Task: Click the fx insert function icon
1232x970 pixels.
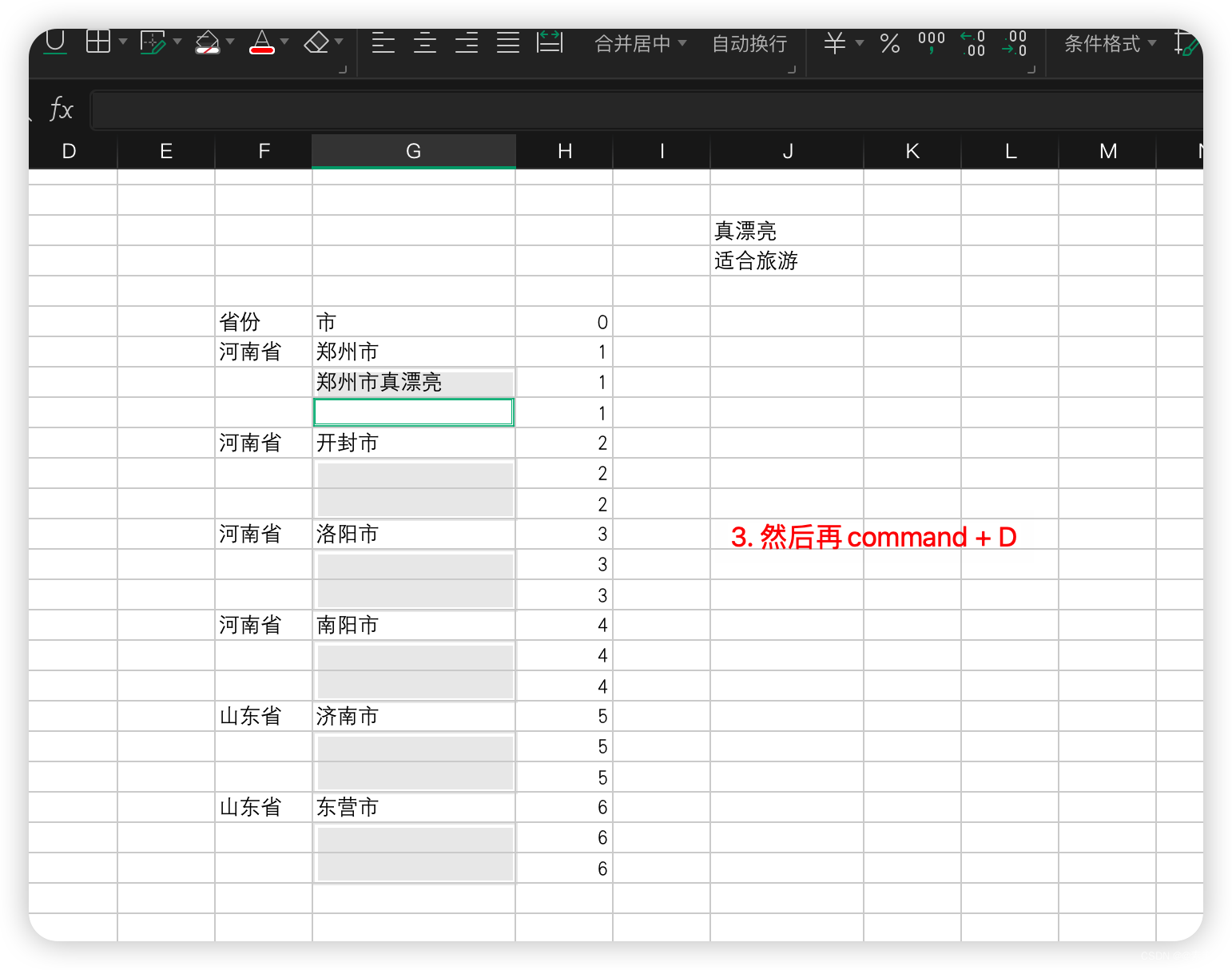Action: (61, 109)
